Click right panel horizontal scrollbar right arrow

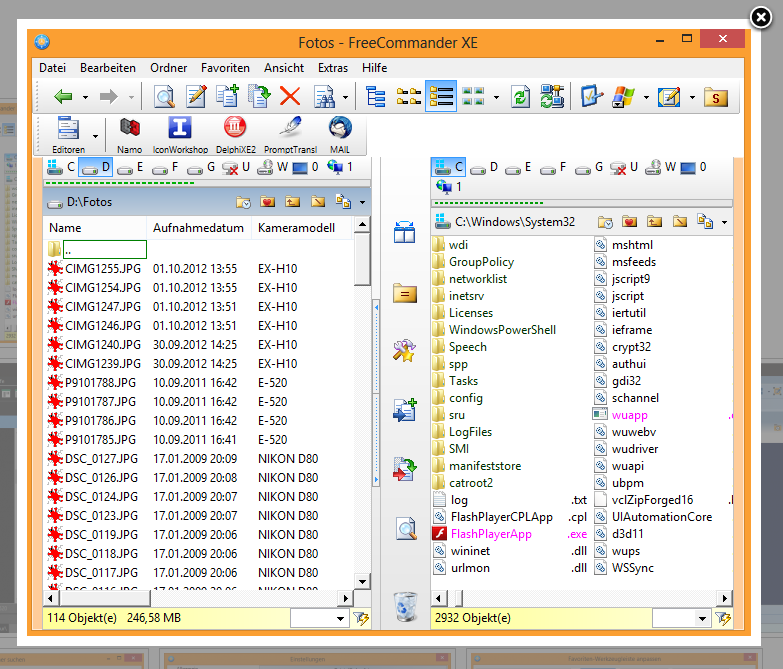[725, 598]
